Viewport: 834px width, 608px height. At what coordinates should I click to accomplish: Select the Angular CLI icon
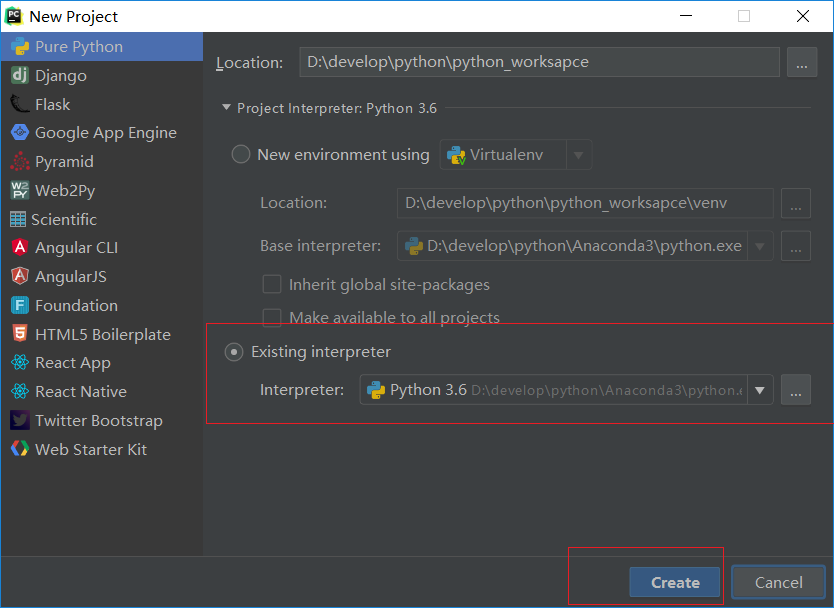pos(19,248)
